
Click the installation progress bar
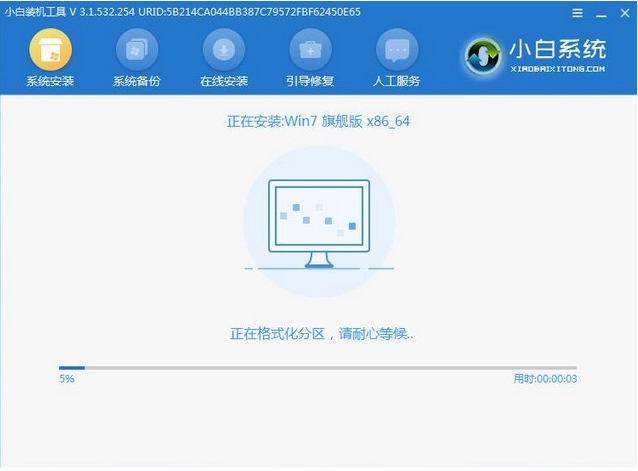[x=318, y=368]
